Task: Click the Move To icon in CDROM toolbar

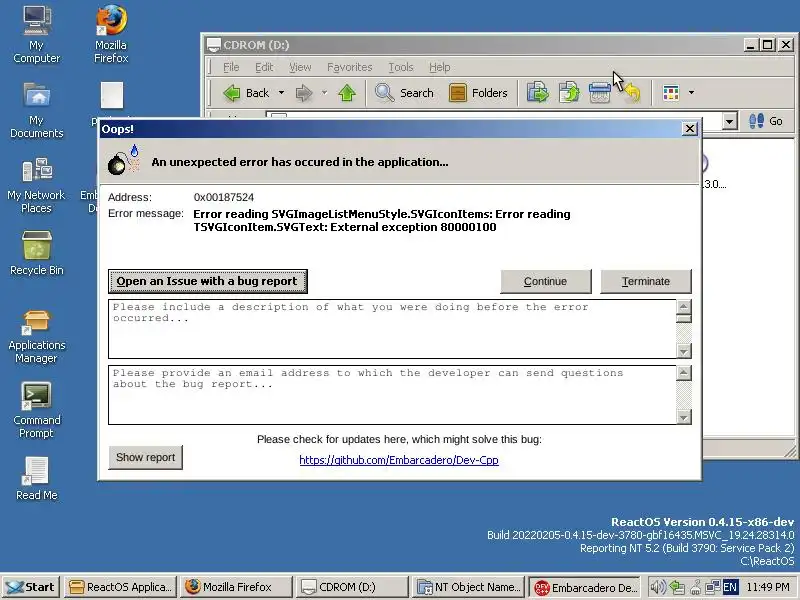Action: point(537,93)
